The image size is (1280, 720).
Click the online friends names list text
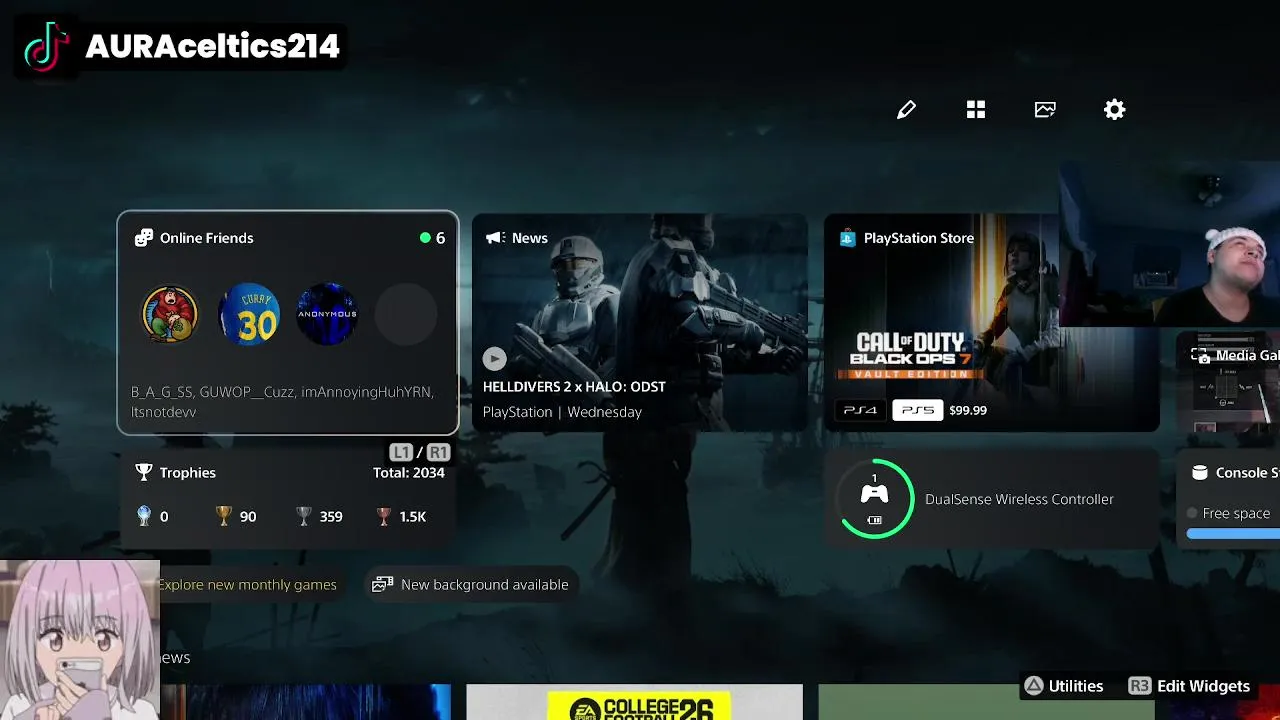click(x=282, y=402)
